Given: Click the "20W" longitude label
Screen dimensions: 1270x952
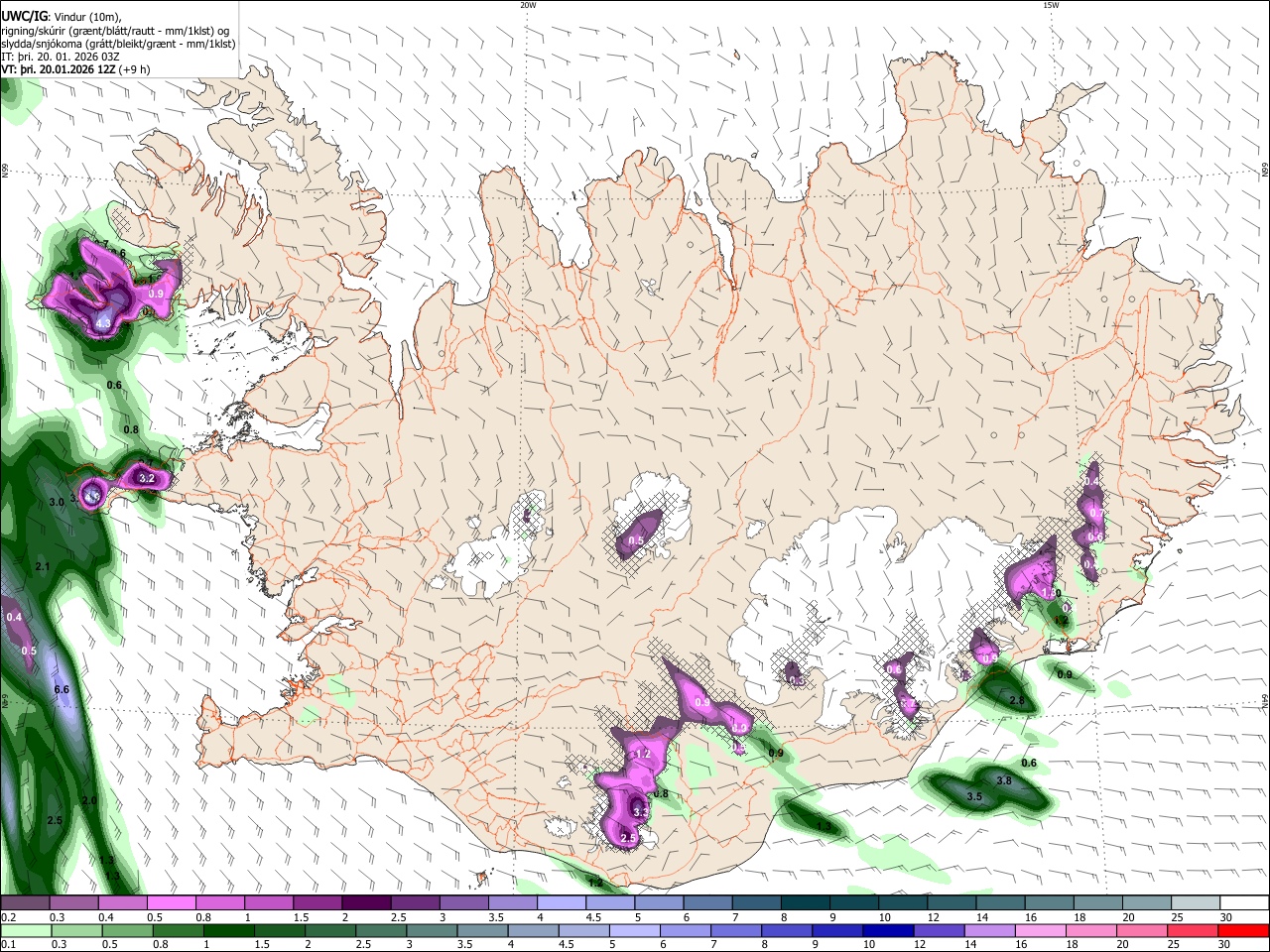Looking at the screenshot, I should pos(528,5).
